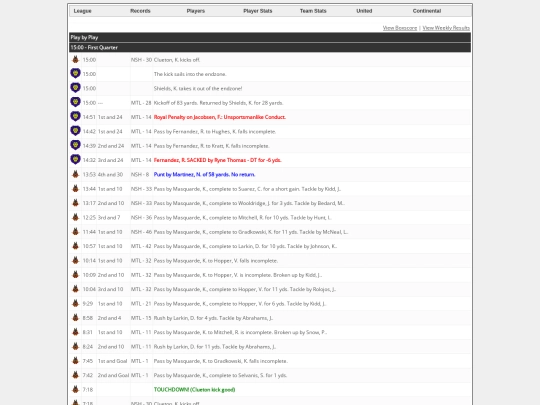Follow the View Weekly Results link
The height and width of the screenshot is (405, 540).
pos(446,28)
